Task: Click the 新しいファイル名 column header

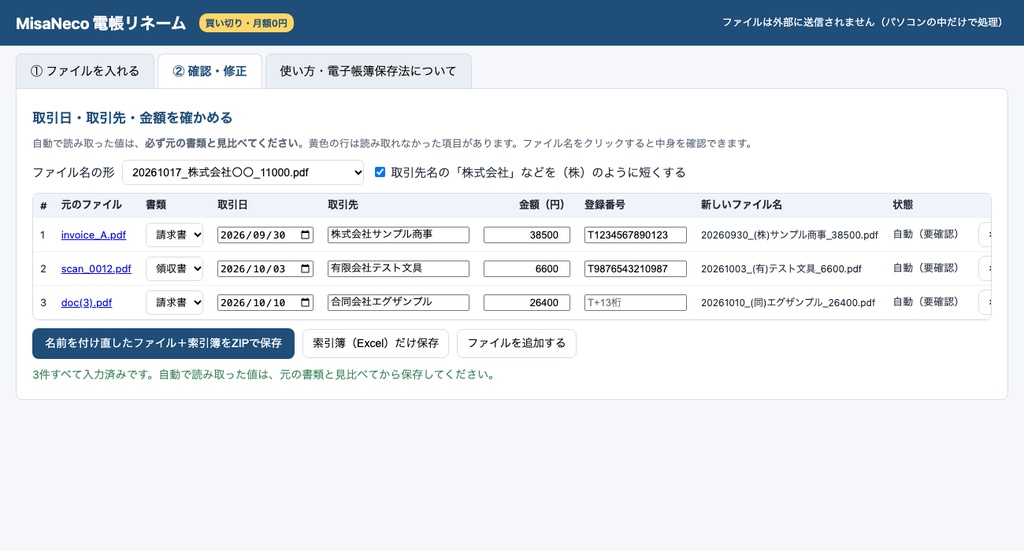Action: point(741,205)
